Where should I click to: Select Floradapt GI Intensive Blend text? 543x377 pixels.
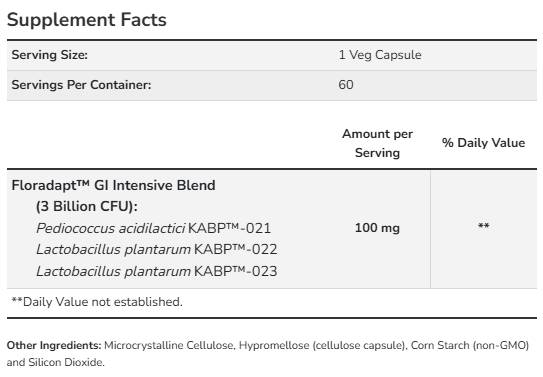click(114, 185)
